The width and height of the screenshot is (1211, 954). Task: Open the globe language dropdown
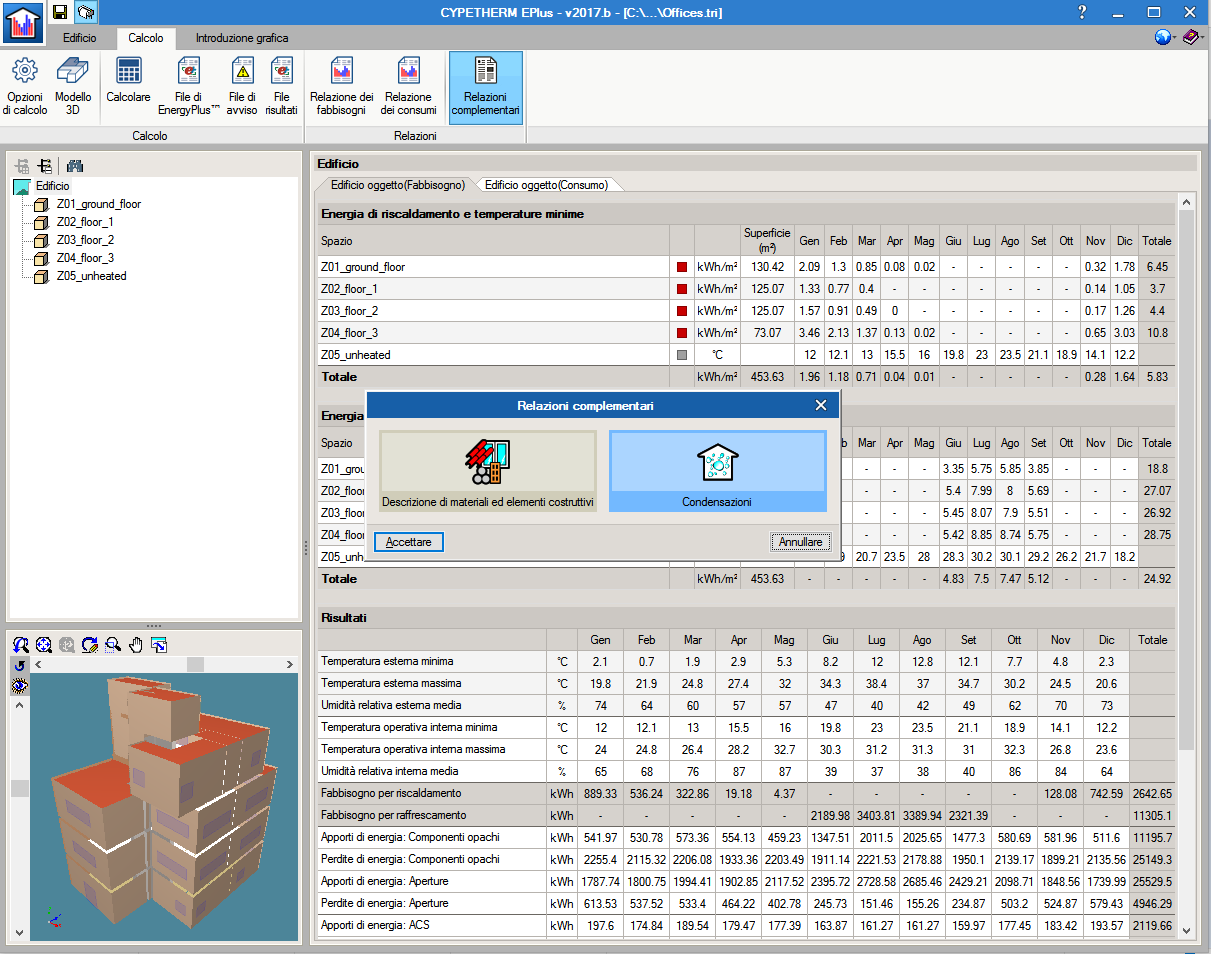tap(1165, 37)
